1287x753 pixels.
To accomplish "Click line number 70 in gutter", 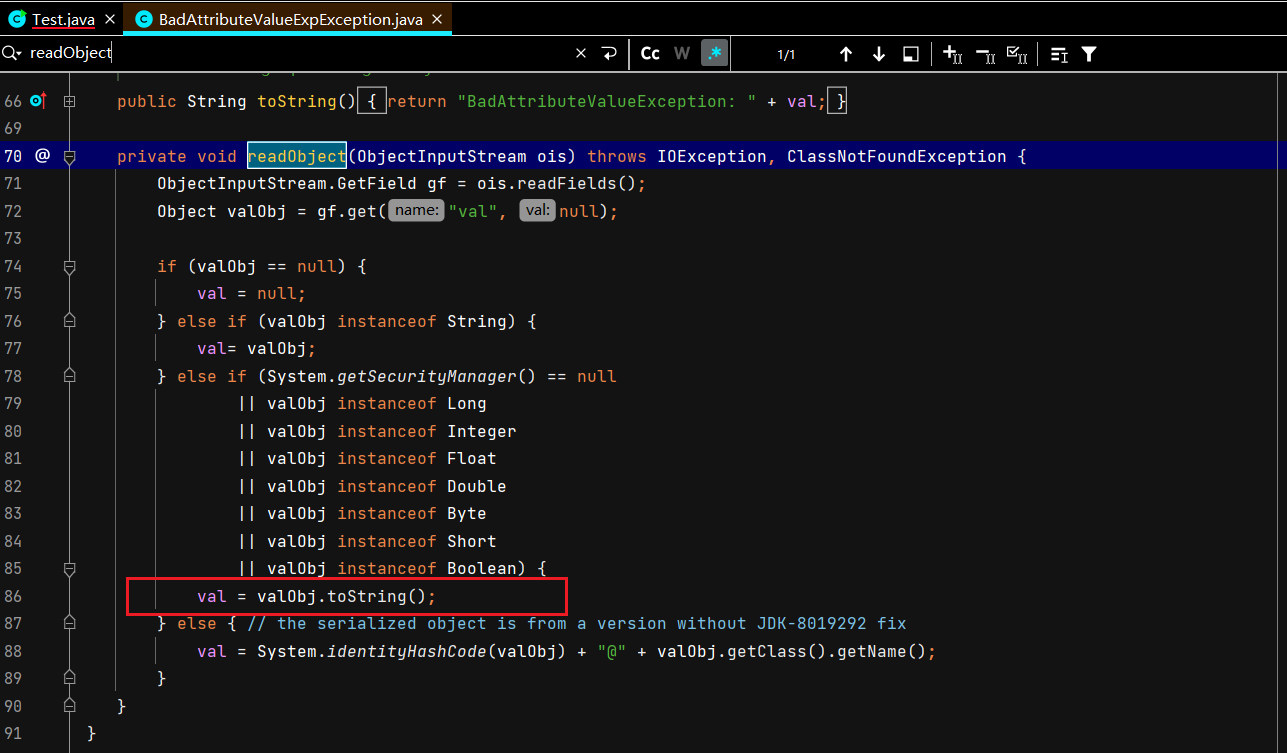I will [13, 156].
